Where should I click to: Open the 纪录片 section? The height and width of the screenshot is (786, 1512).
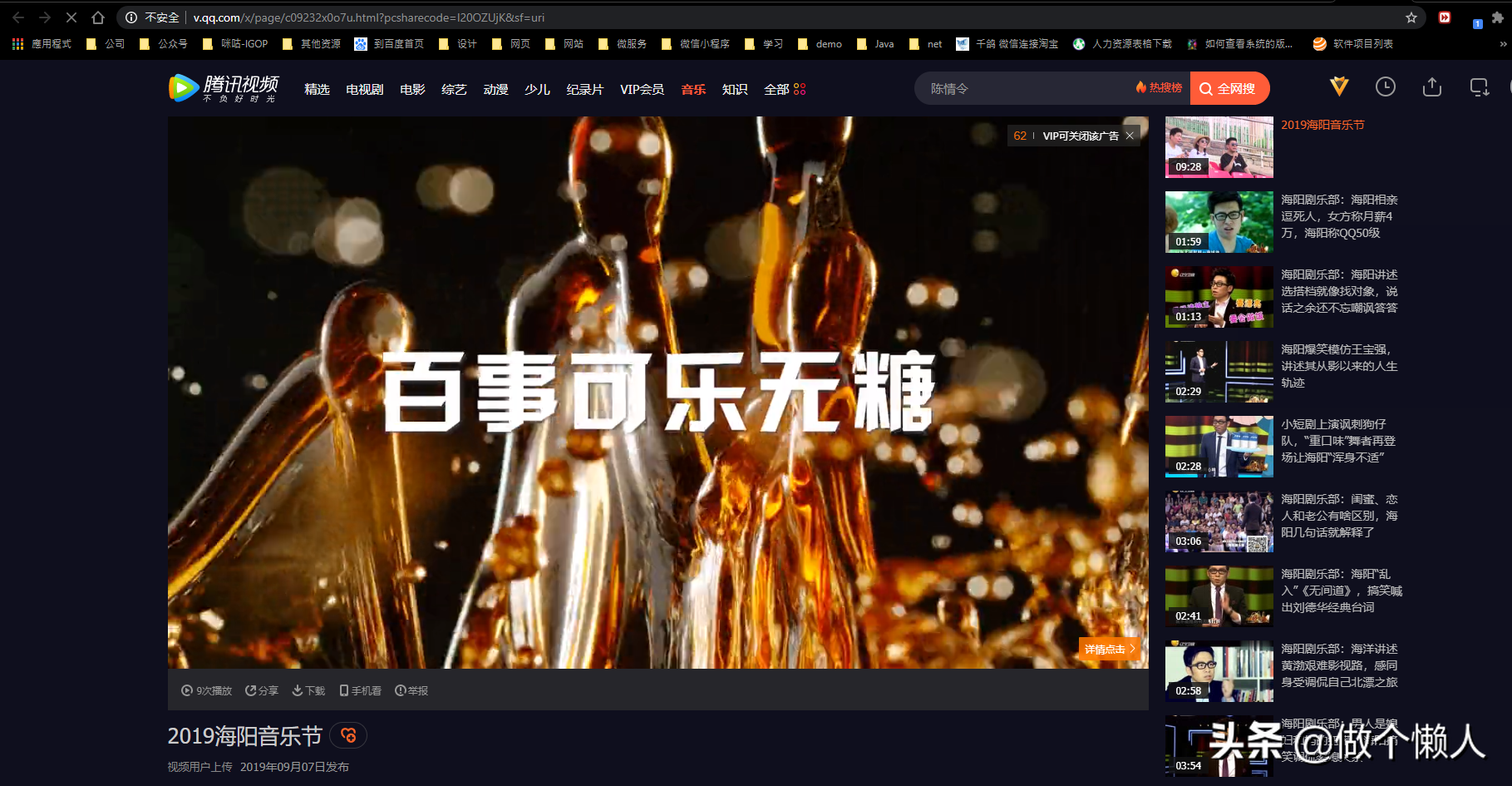(584, 88)
